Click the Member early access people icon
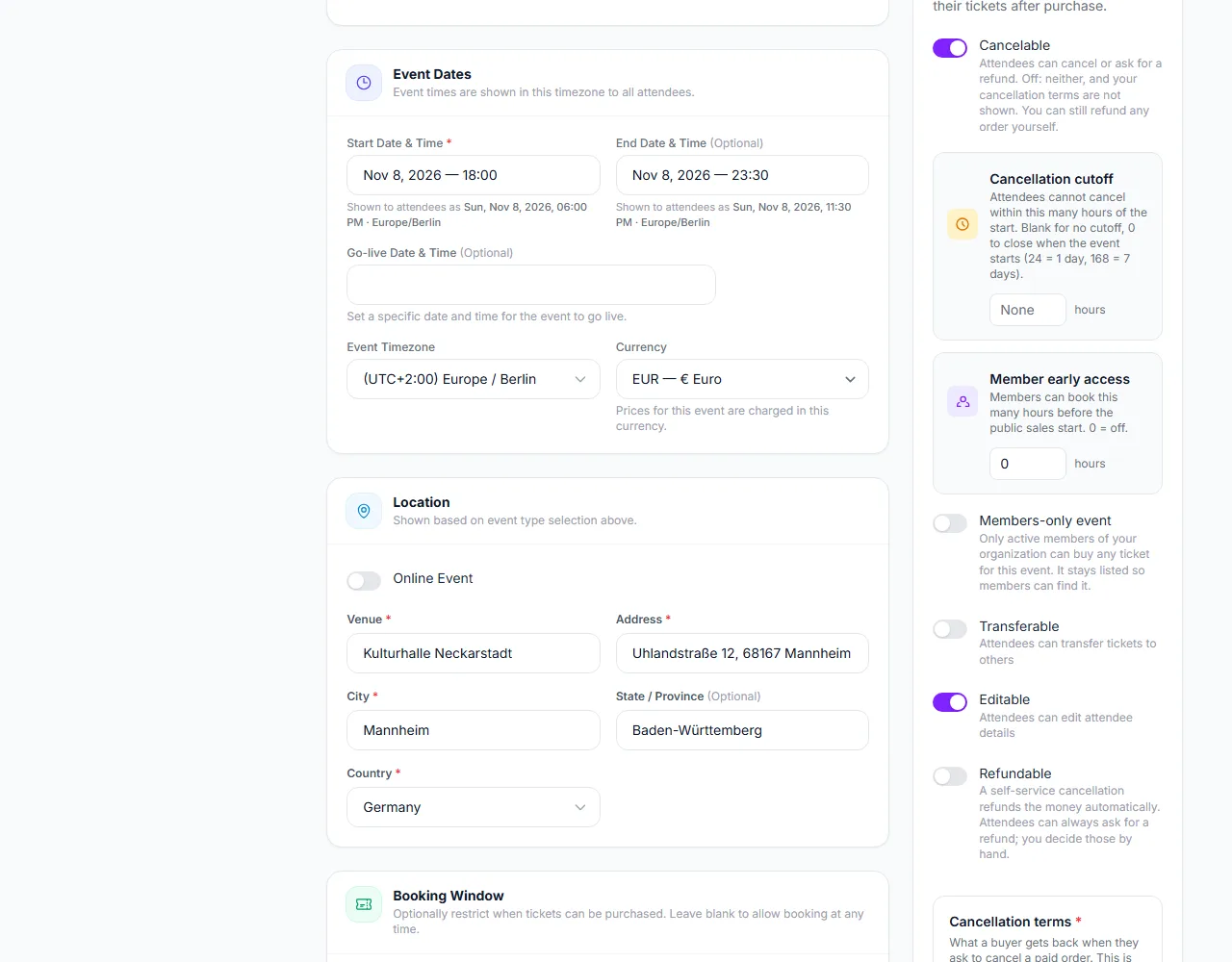1232x962 pixels. (x=962, y=401)
